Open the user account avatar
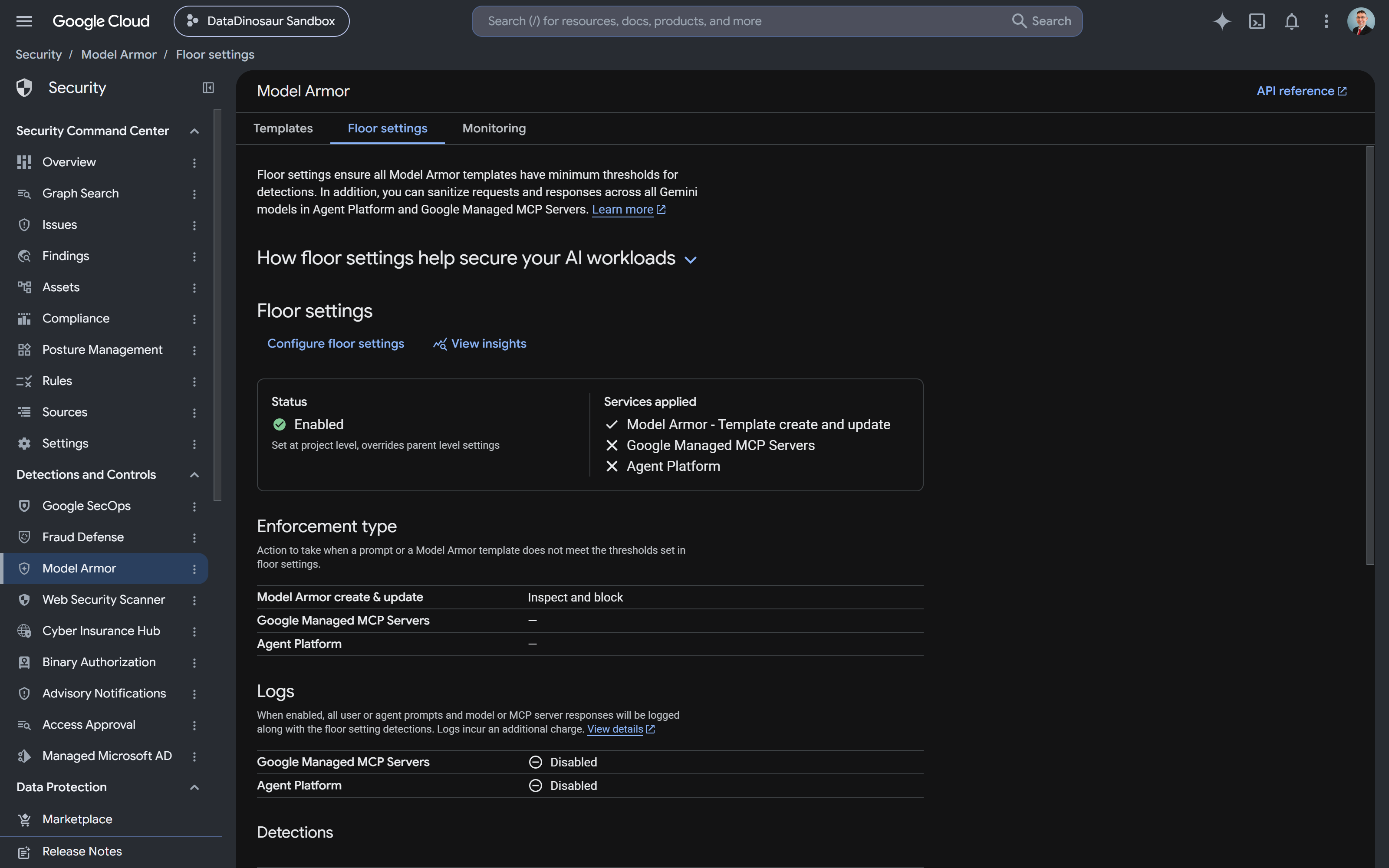The width and height of the screenshot is (1389, 868). [x=1361, y=21]
